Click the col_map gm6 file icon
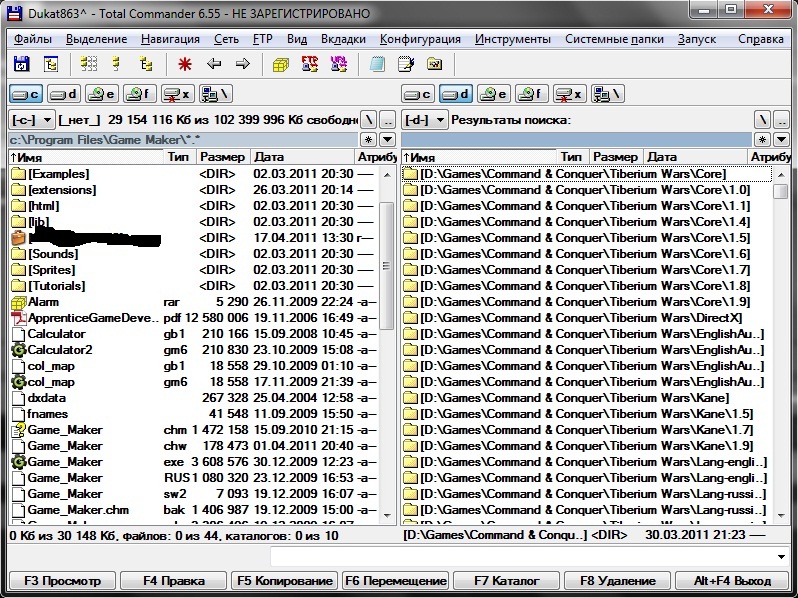798x598 pixels. coord(18,382)
